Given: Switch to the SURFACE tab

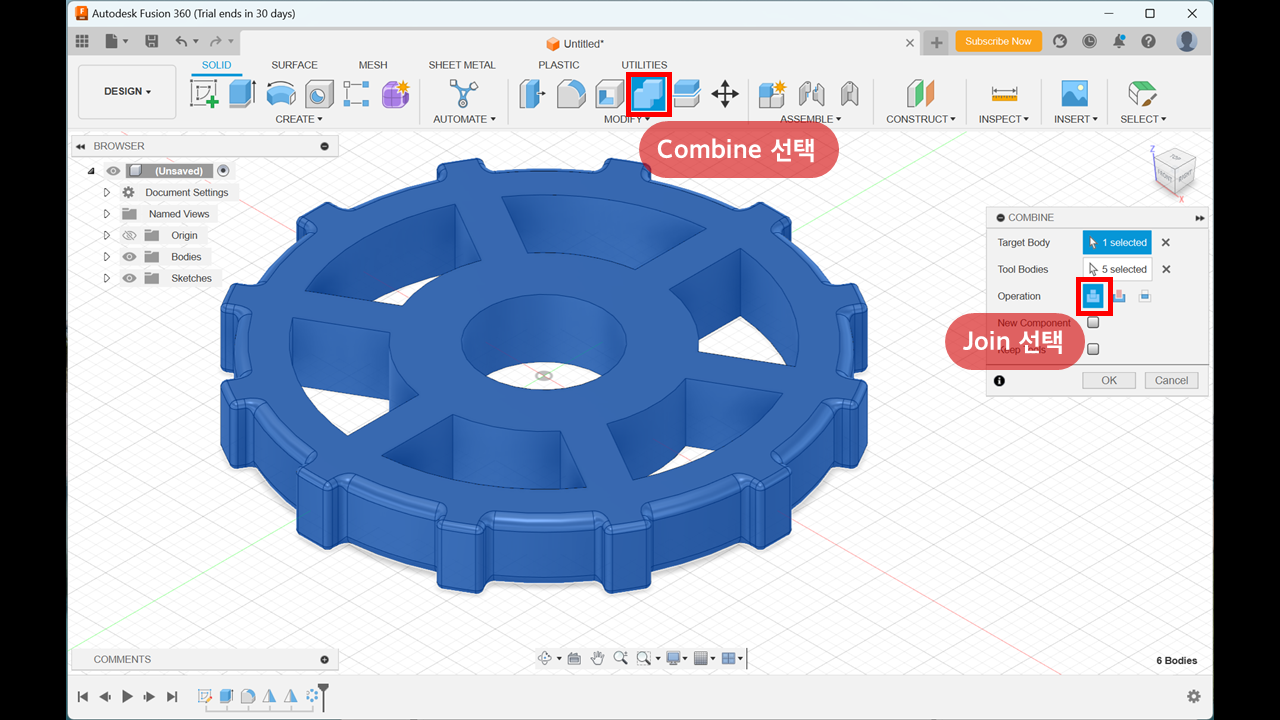Looking at the screenshot, I should tap(294, 65).
